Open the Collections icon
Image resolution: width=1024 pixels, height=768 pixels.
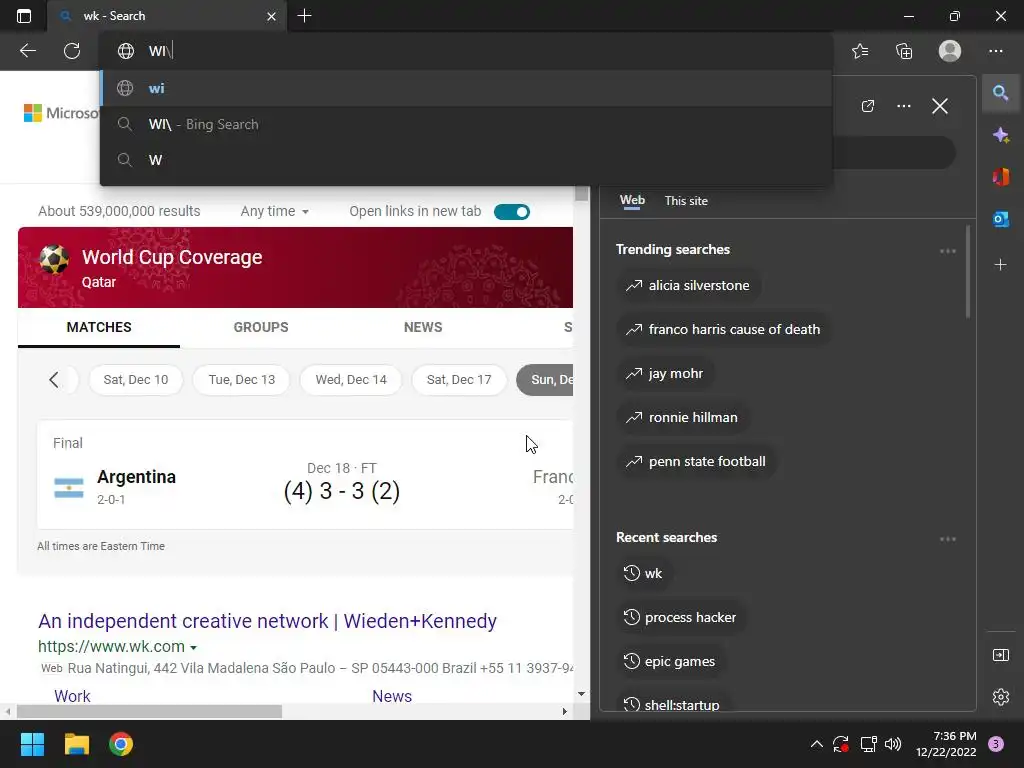click(904, 51)
